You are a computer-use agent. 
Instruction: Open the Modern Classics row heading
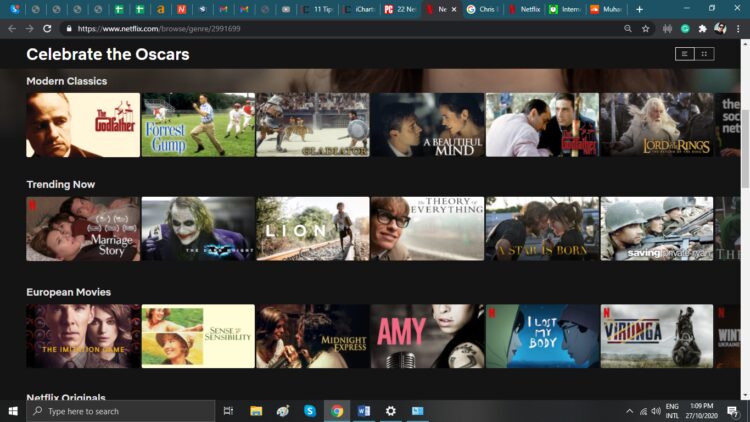coord(66,81)
